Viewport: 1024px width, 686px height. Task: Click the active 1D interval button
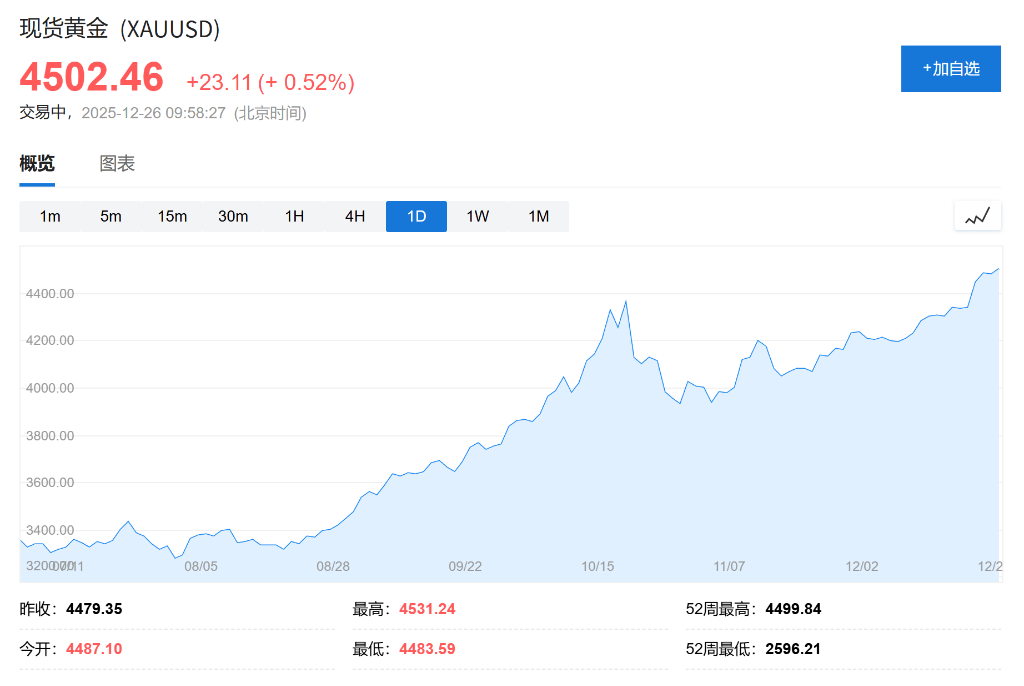tap(416, 217)
